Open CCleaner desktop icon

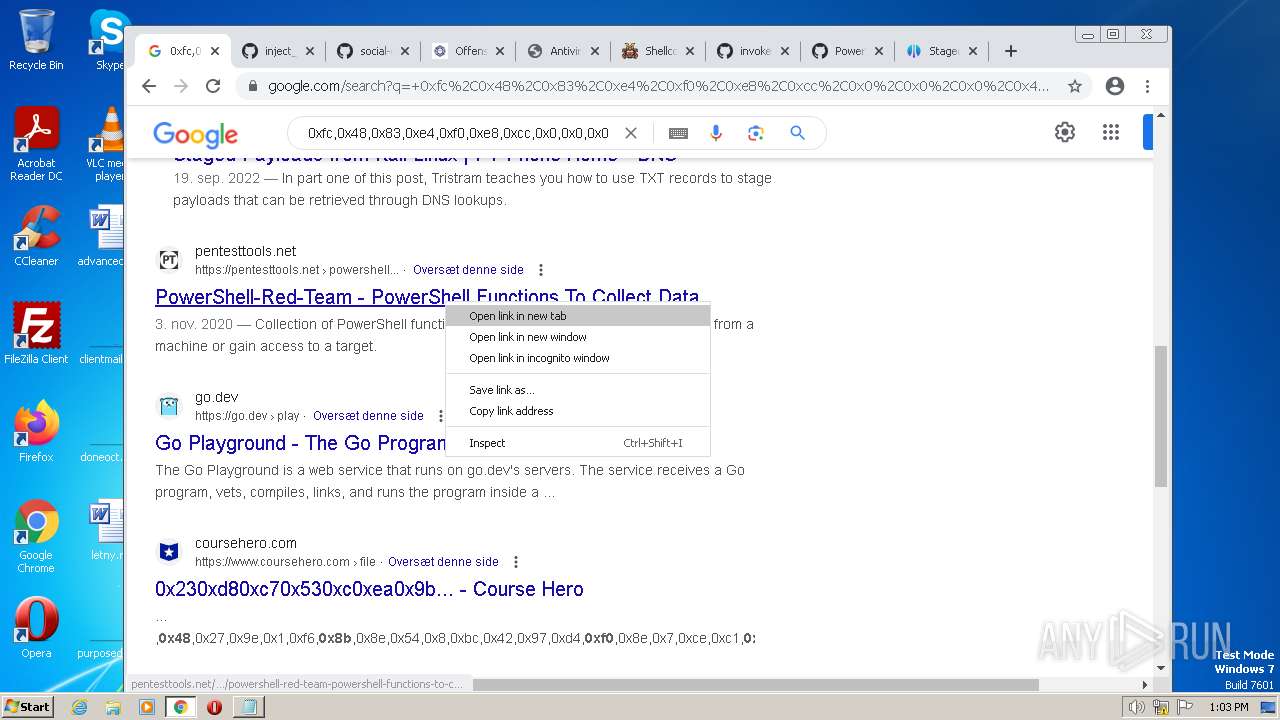point(36,236)
